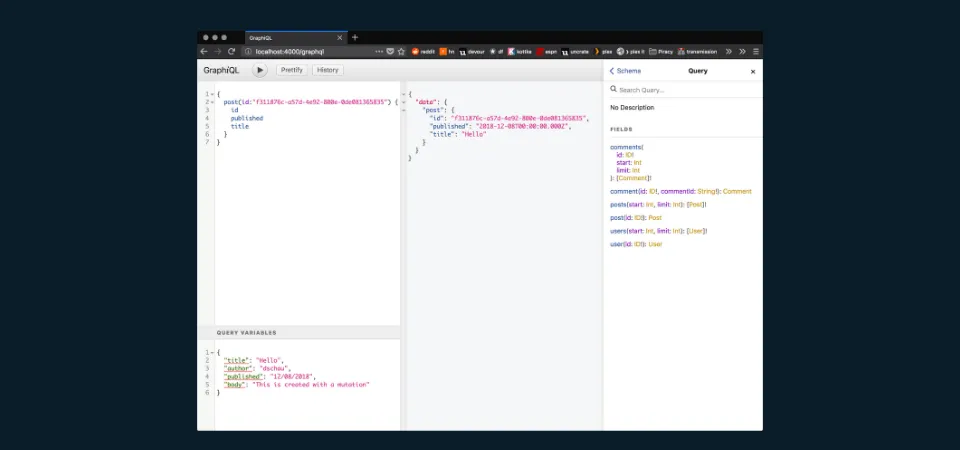Go back to Schema in docs panel

pyautogui.click(x=626, y=71)
